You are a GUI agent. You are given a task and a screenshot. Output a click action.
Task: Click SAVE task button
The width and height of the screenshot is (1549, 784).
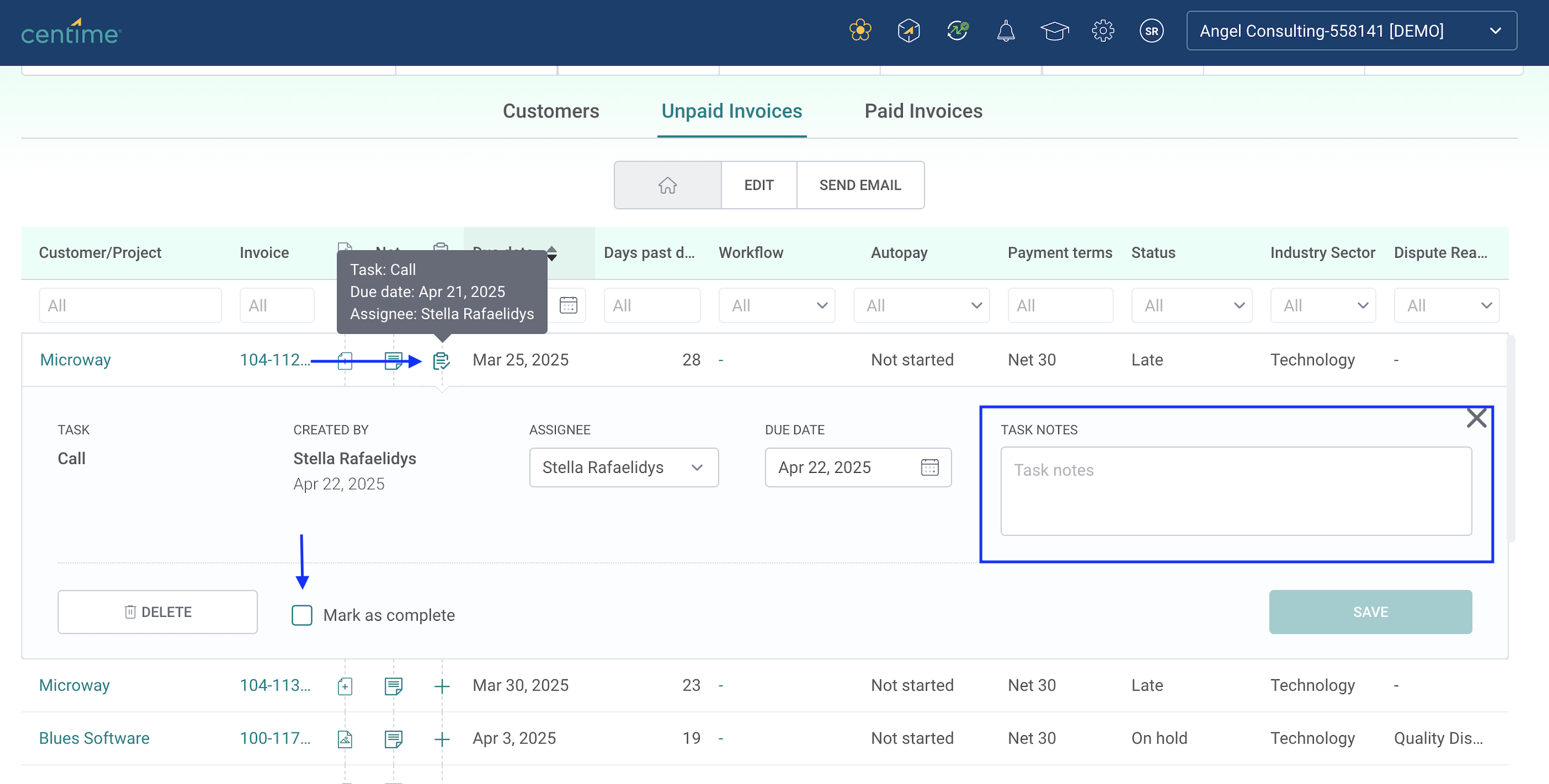click(1370, 612)
